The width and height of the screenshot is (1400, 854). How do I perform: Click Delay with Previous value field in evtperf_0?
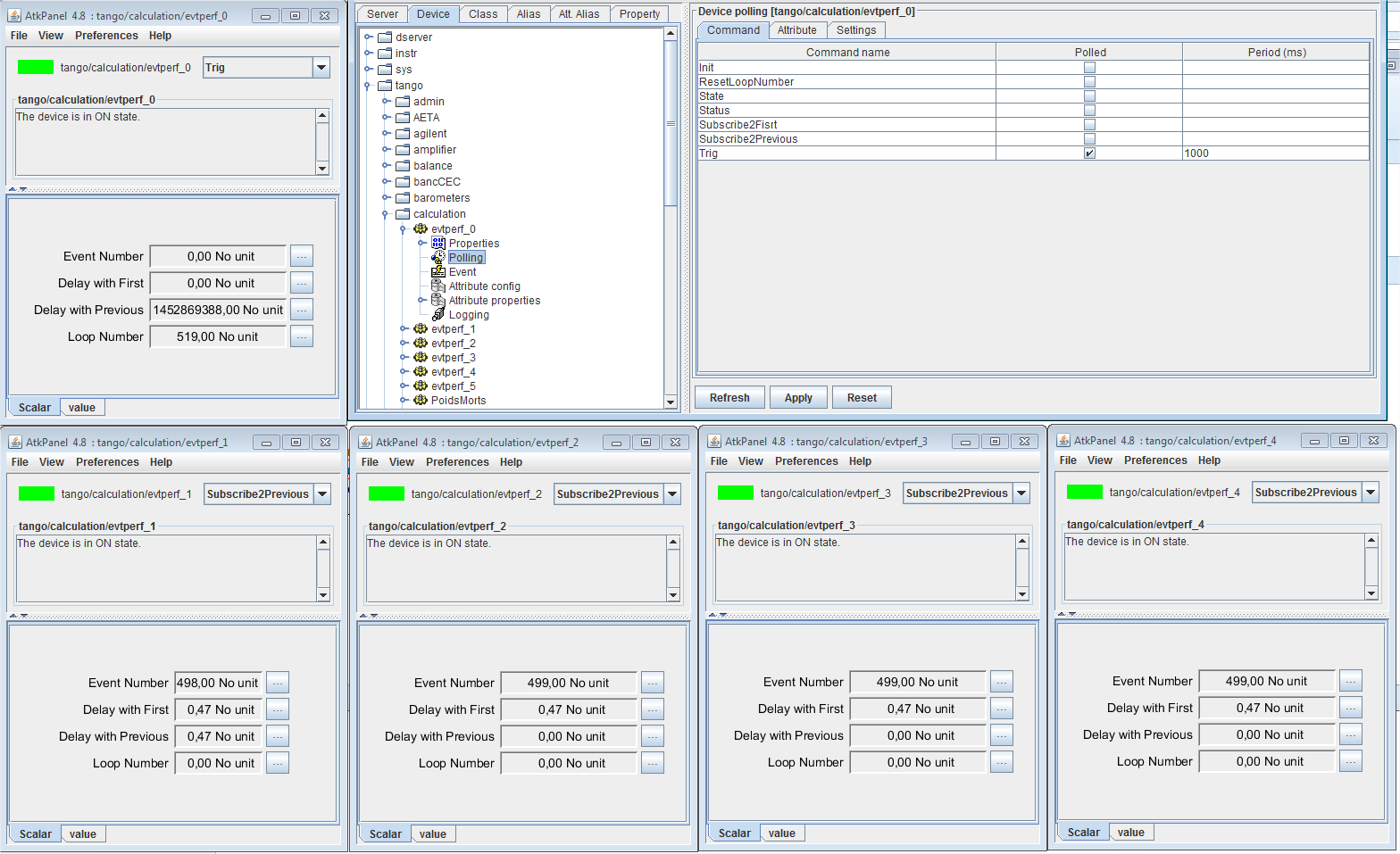click(x=219, y=310)
